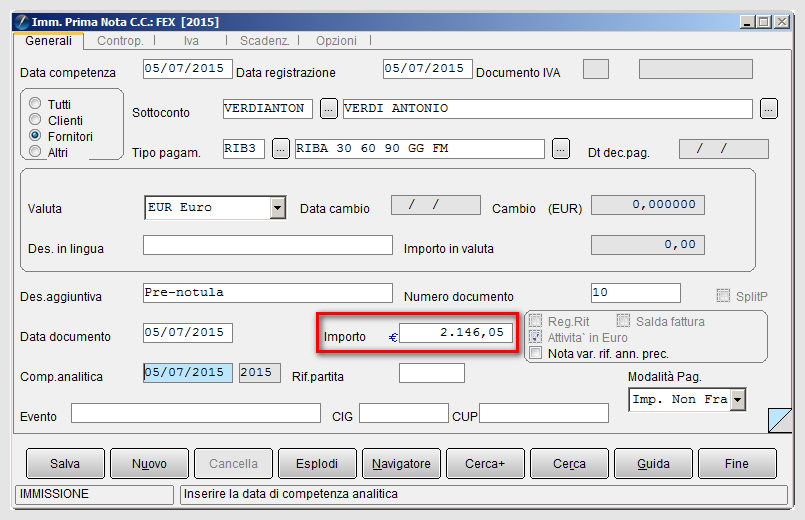Expand the Valuta EUR Euro dropdown
The width and height of the screenshot is (805, 520).
pyautogui.click(x=278, y=208)
